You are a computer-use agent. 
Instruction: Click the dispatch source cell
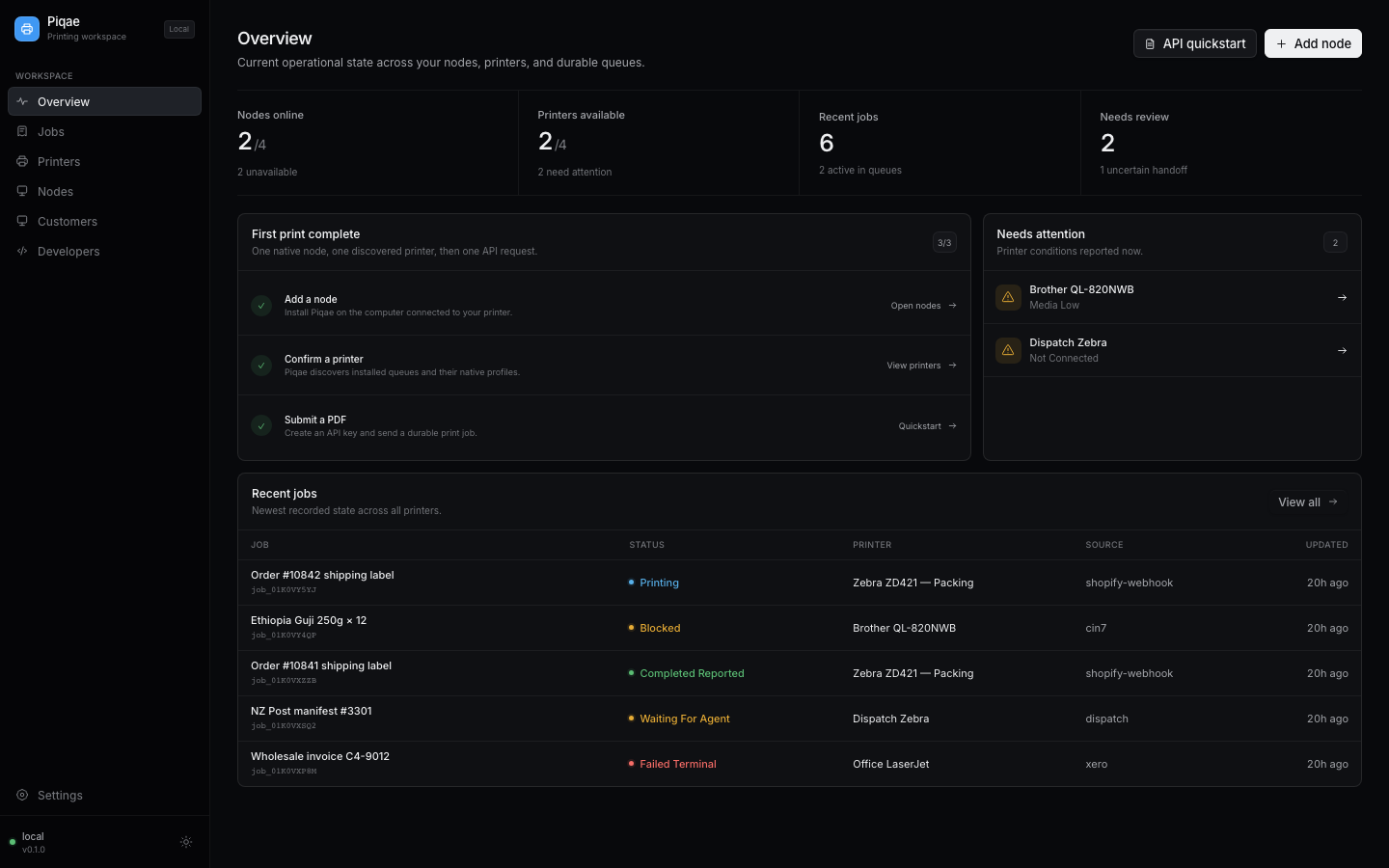click(x=1106, y=719)
